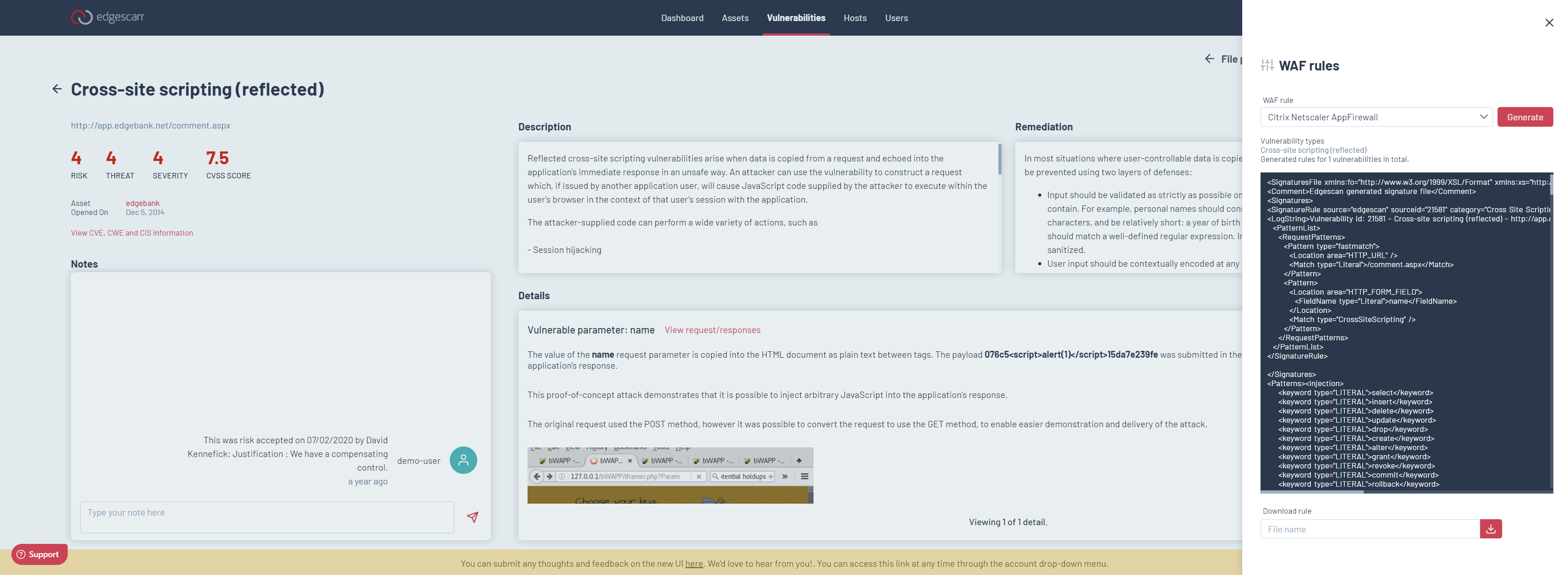Expand the Citrix Netscaler AppFirewall dropdown

click(1376, 117)
